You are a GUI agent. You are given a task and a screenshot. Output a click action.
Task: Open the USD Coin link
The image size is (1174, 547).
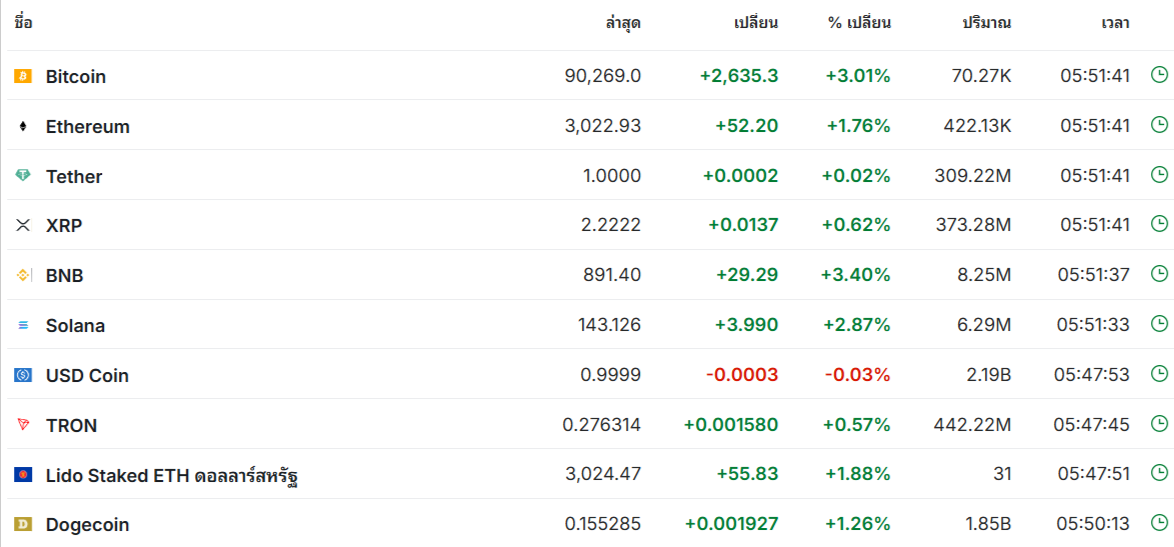coord(87,376)
